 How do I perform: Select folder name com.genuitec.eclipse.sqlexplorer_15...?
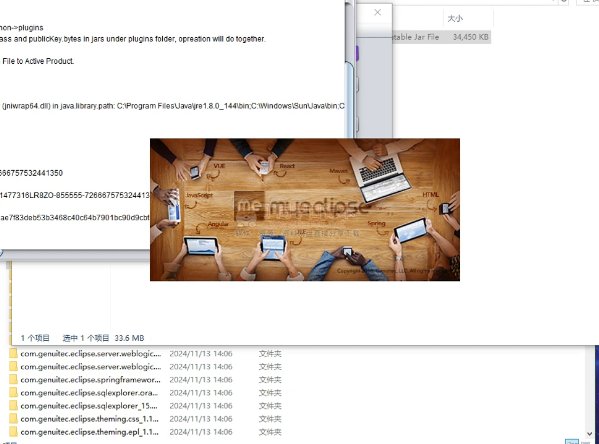click(89, 405)
